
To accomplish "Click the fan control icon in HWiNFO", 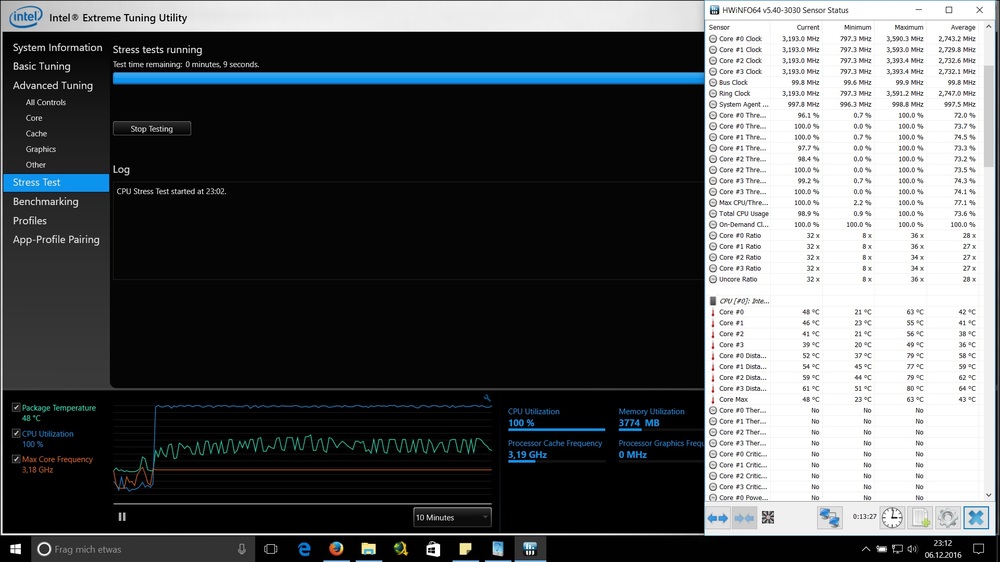I will click(x=768, y=517).
